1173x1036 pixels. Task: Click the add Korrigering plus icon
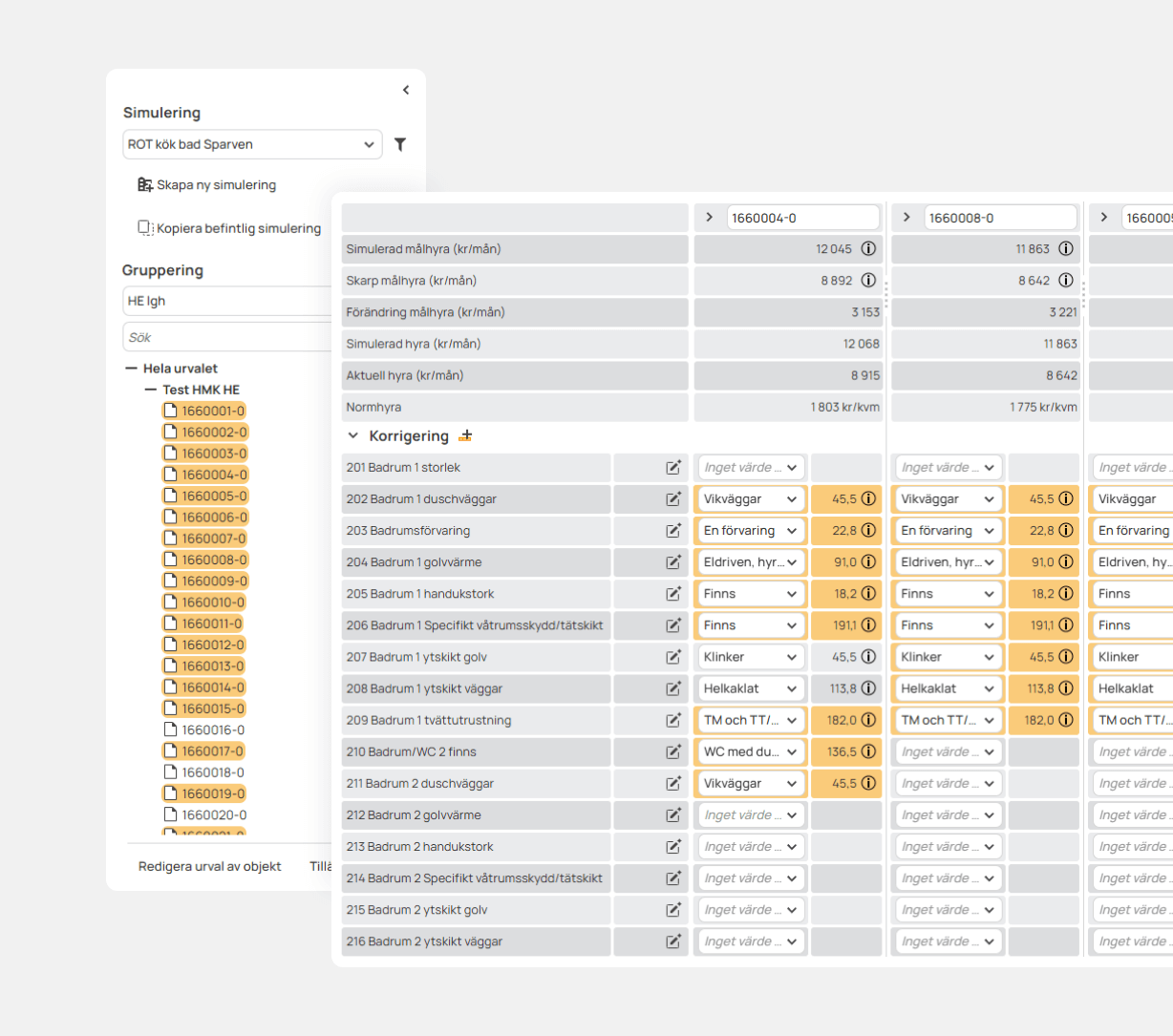pos(465,435)
